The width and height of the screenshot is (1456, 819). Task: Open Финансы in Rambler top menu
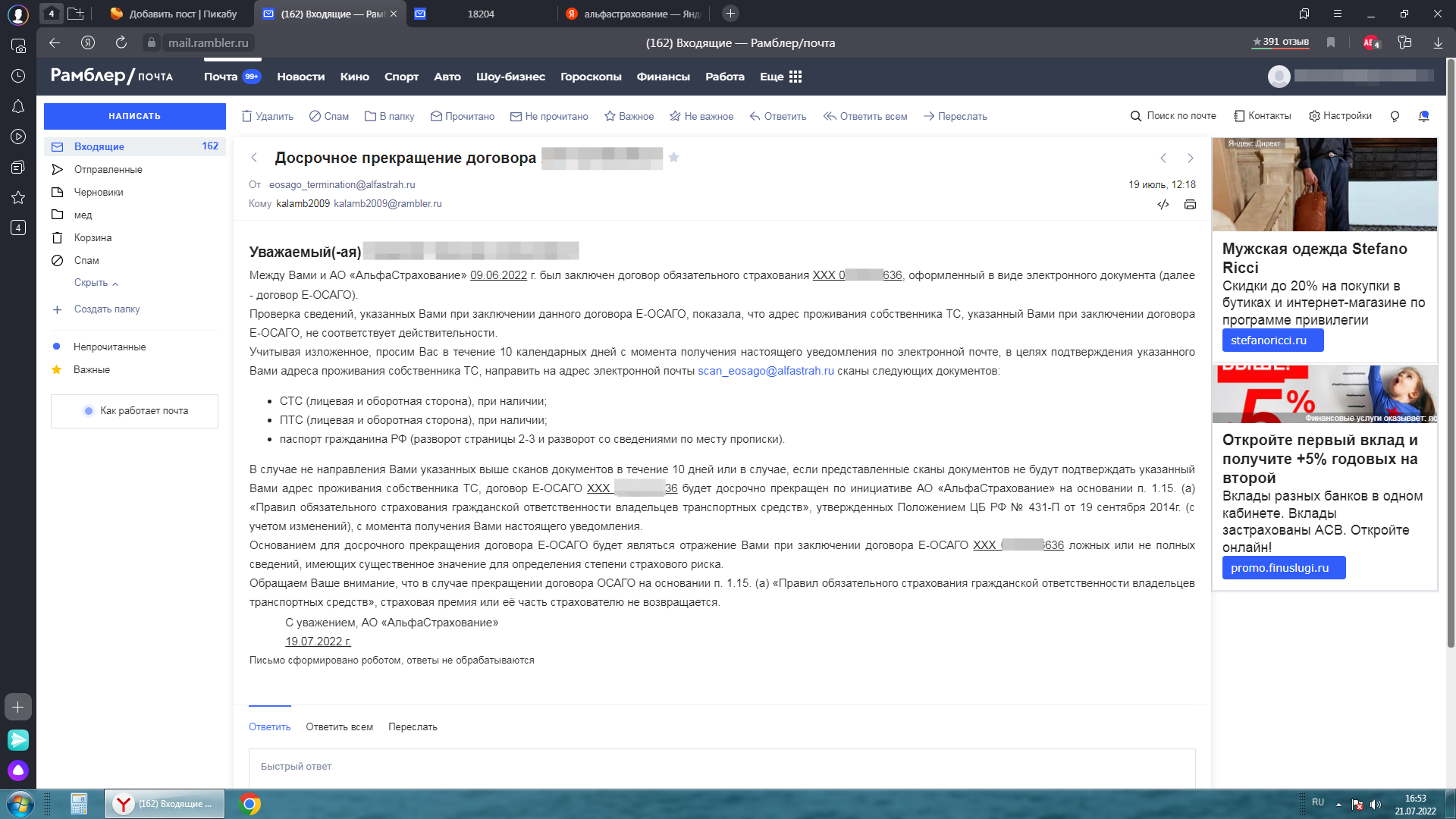point(663,77)
